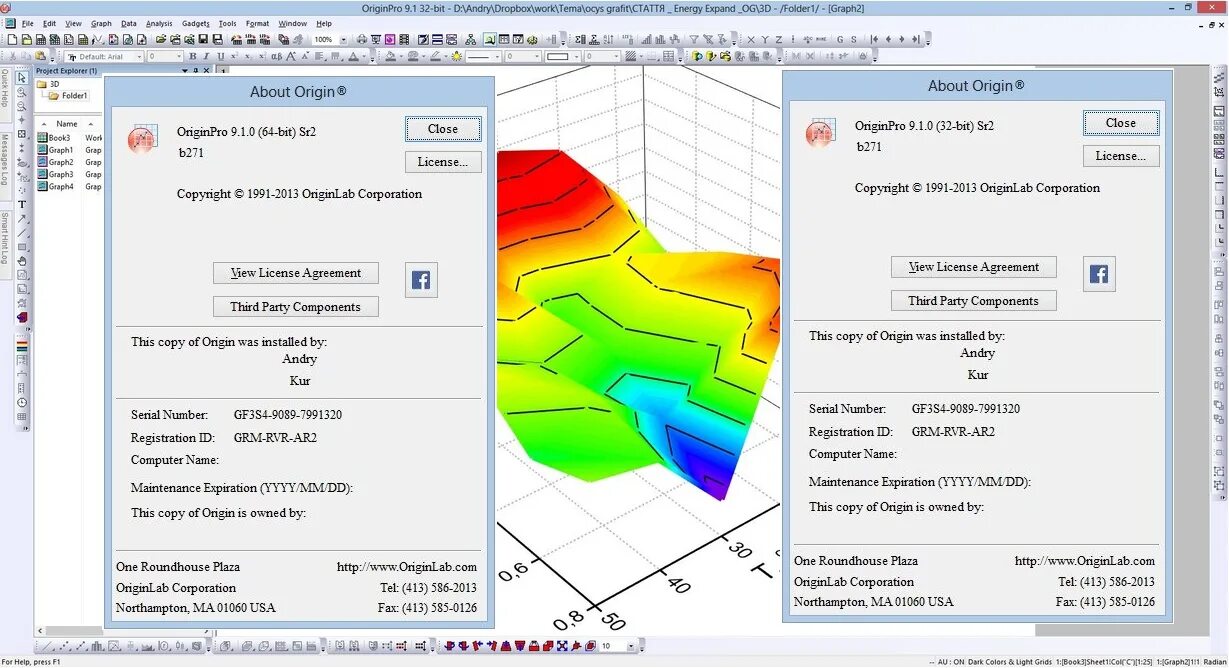Open the font size dropdown

point(179,57)
